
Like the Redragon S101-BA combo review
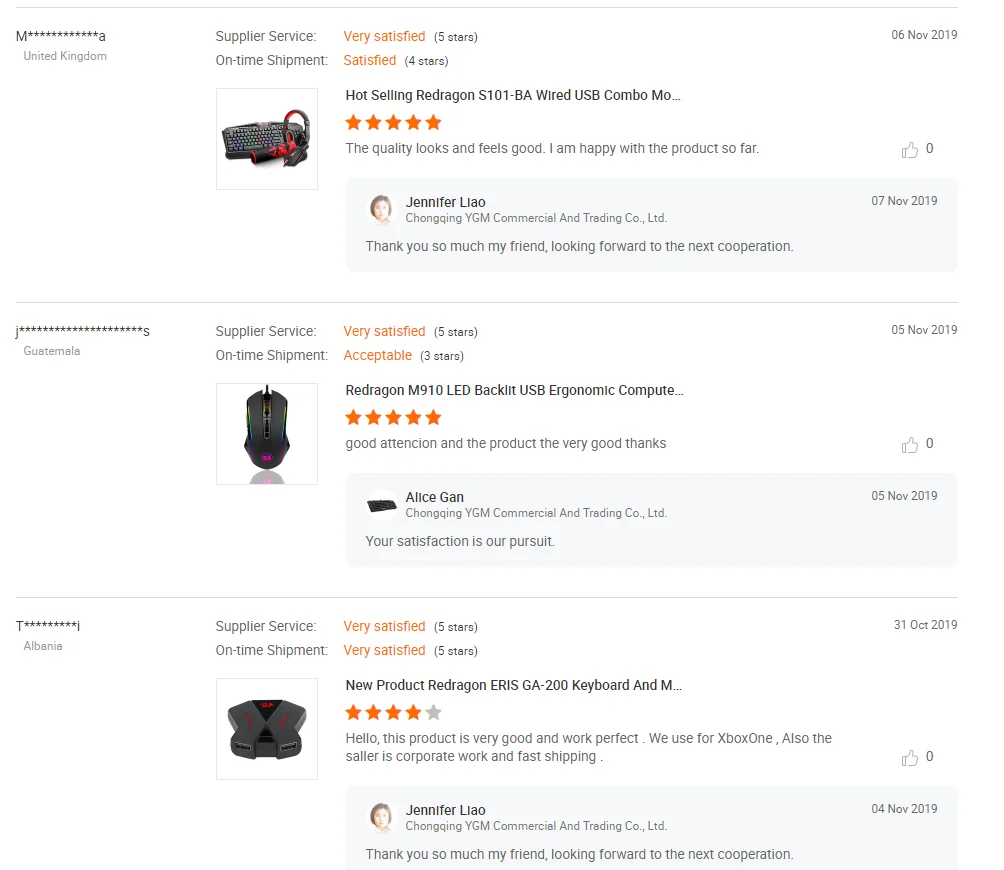(909, 150)
